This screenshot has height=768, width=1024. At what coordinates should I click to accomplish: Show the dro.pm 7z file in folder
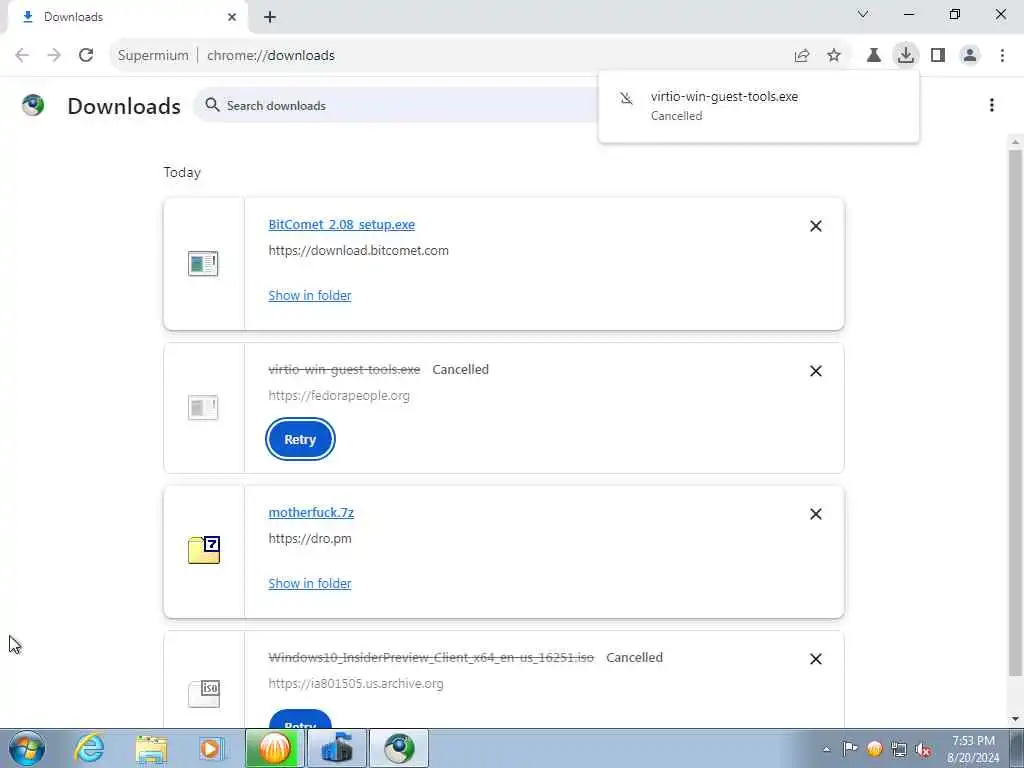(310, 583)
